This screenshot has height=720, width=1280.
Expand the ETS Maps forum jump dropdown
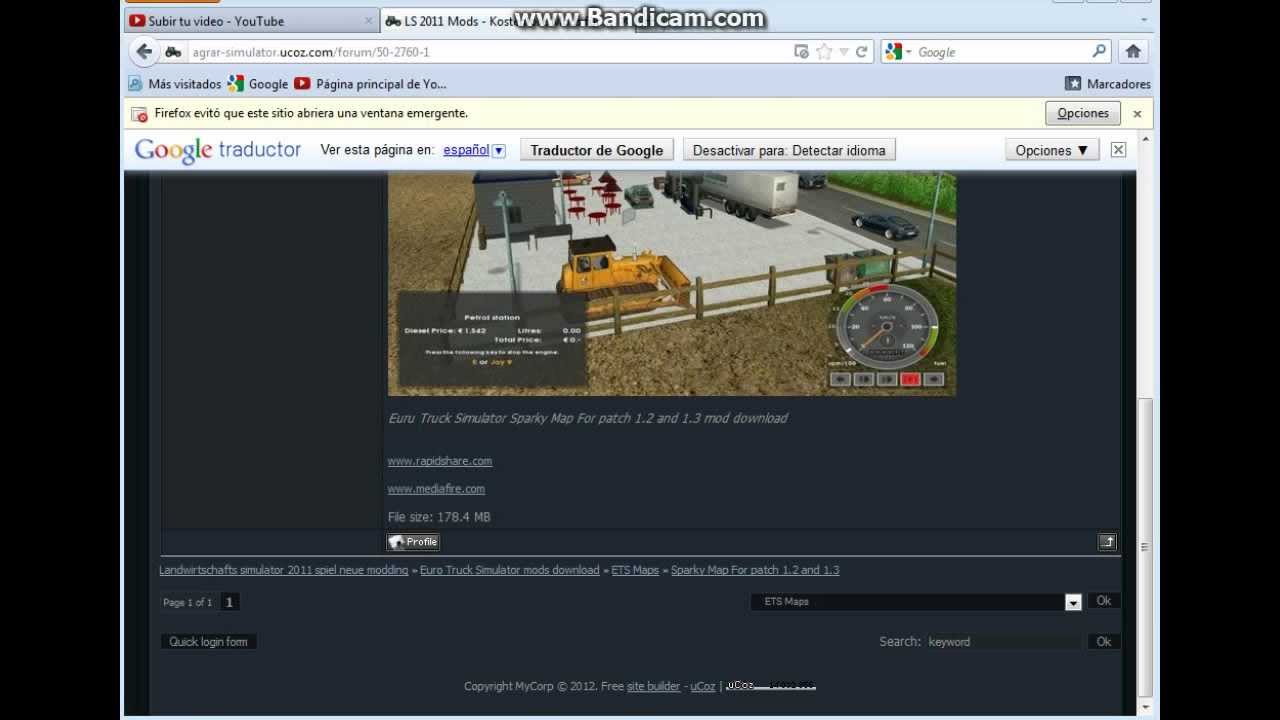tap(1073, 602)
